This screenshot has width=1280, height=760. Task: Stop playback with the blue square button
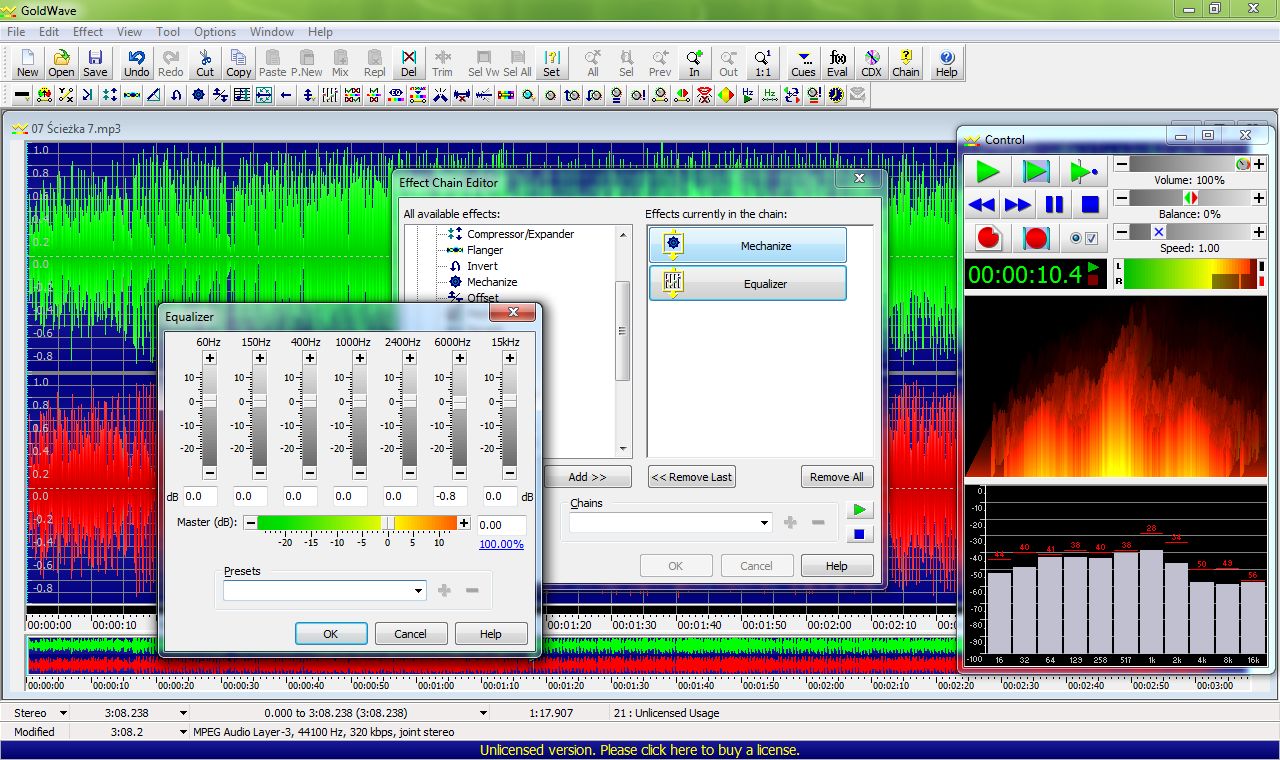point(1090,205)
